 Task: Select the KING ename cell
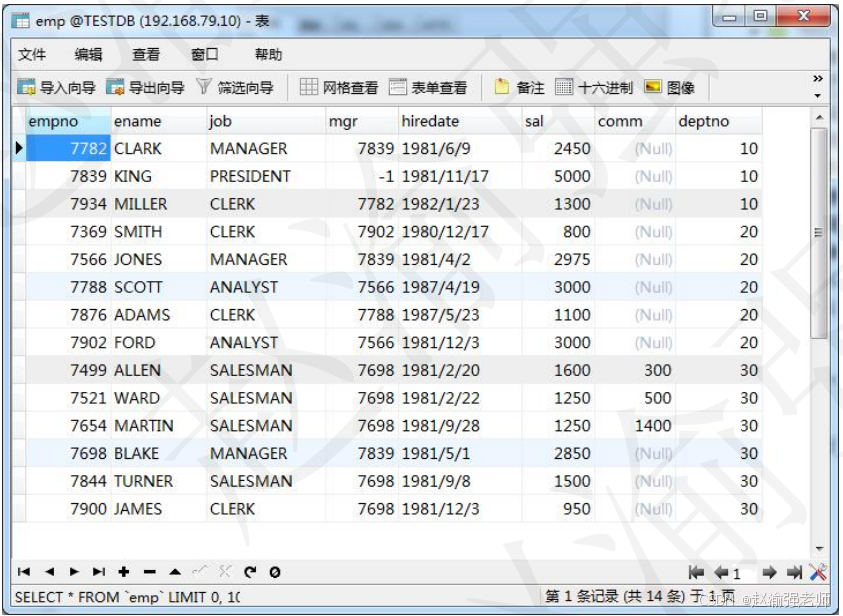[159, 176]
